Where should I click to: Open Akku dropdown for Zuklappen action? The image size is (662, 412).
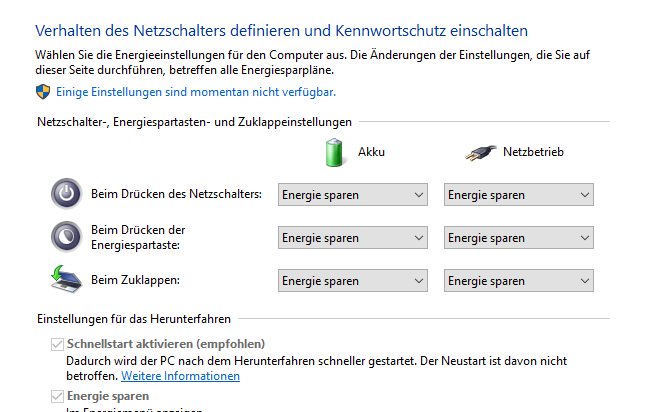coord(352,281)
